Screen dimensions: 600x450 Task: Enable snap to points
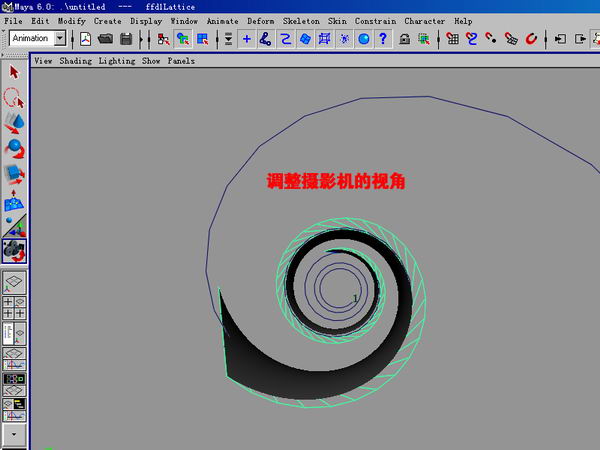pyautogui.click(x=491, y=39)
